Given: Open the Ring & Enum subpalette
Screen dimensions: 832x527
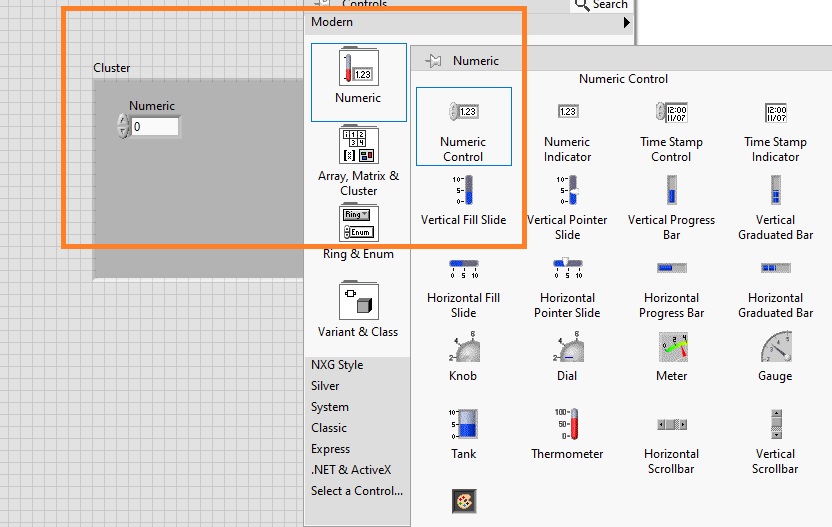Looking at the screenshot, I should click(358, 223).
